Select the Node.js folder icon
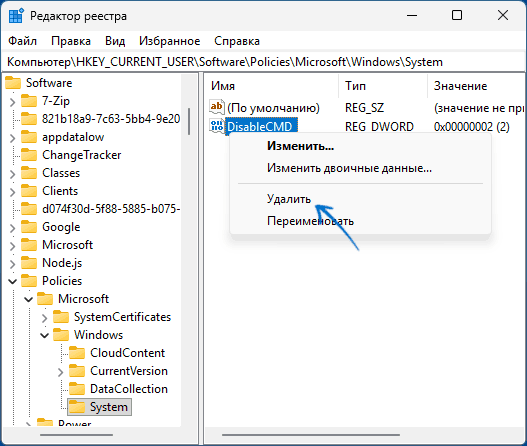The width and height of the screenshot is (527, 446). coord(29,263)
